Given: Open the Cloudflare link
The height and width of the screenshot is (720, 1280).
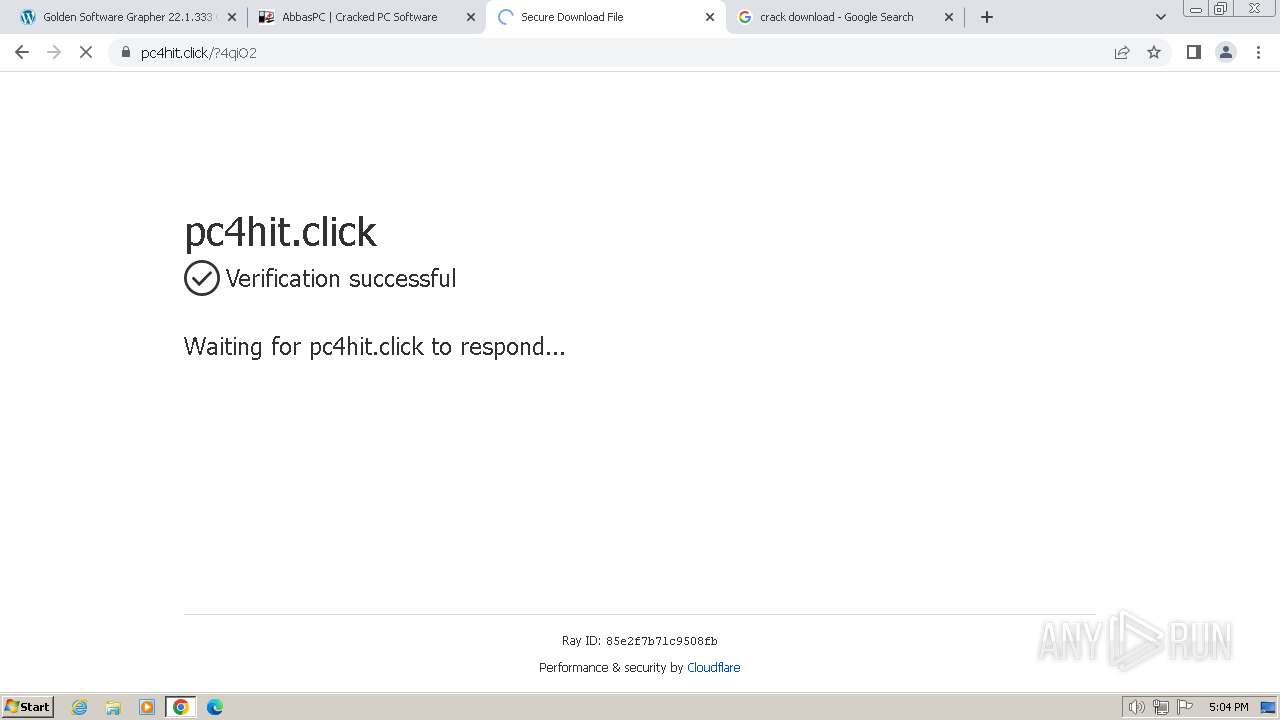Looking at the screenshot, I should (x=713, y=667).
